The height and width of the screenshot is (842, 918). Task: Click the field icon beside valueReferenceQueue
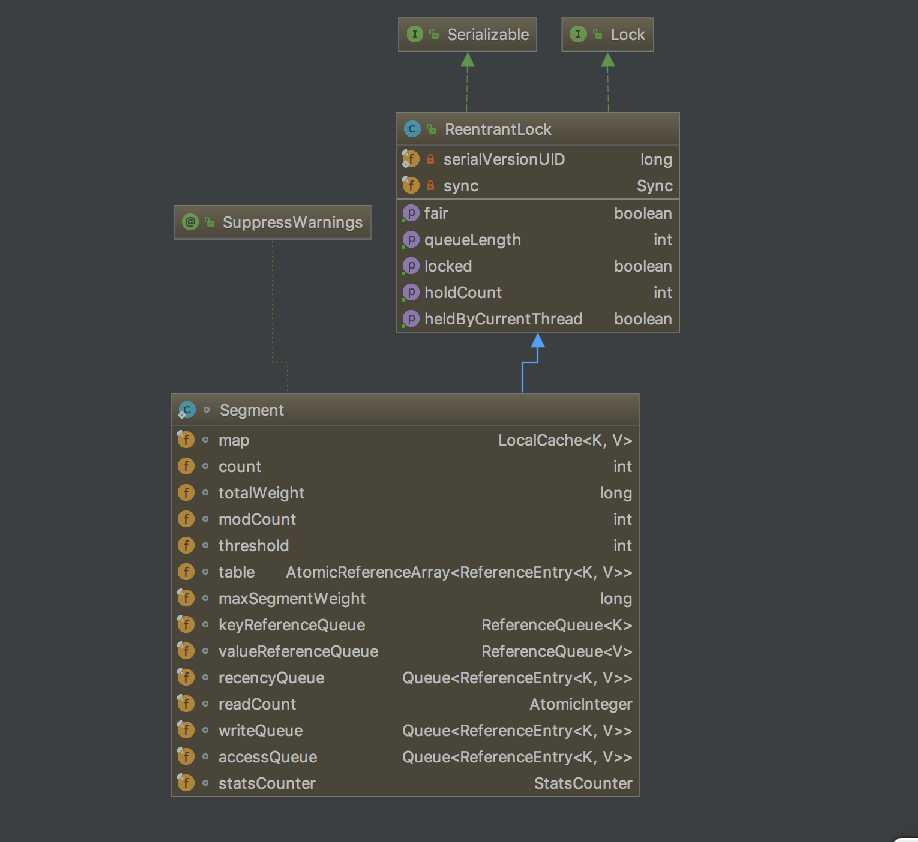click(186, 651)
